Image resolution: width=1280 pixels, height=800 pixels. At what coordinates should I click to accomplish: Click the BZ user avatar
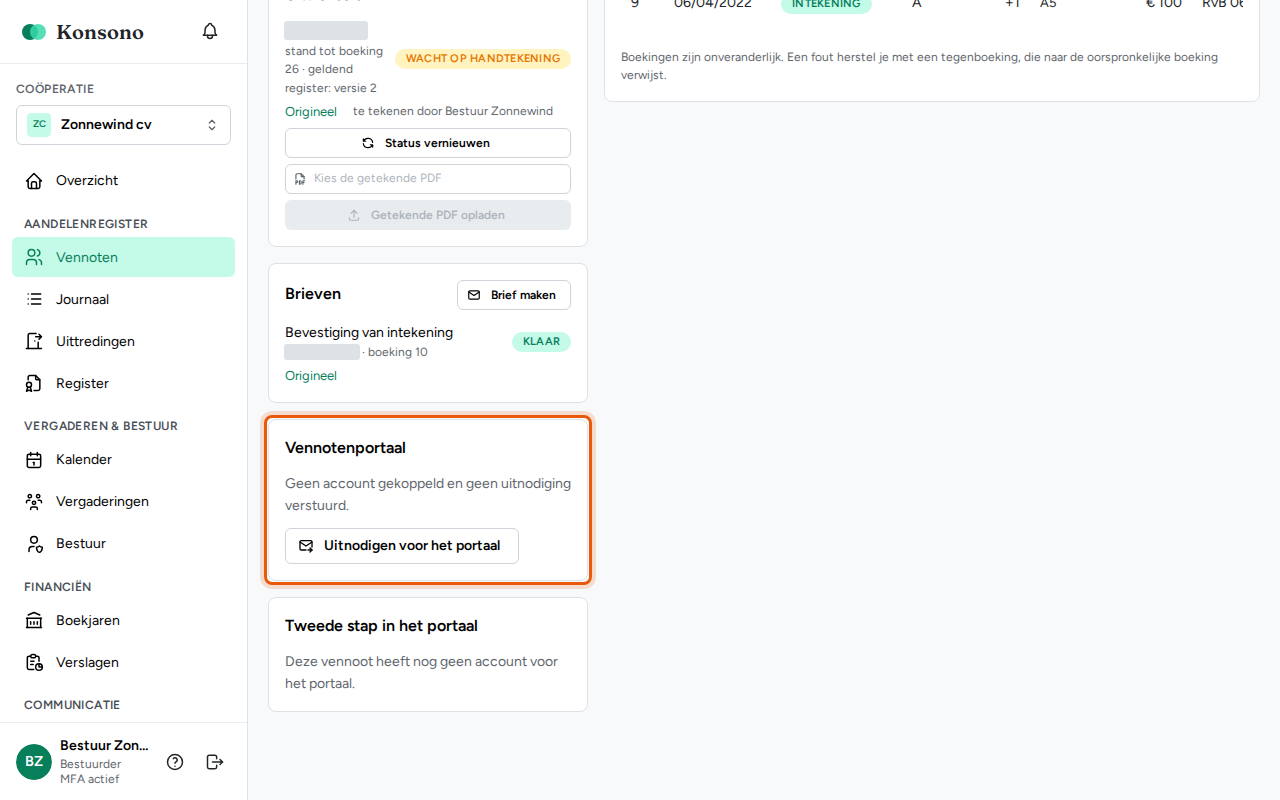(x=34, y=762)
